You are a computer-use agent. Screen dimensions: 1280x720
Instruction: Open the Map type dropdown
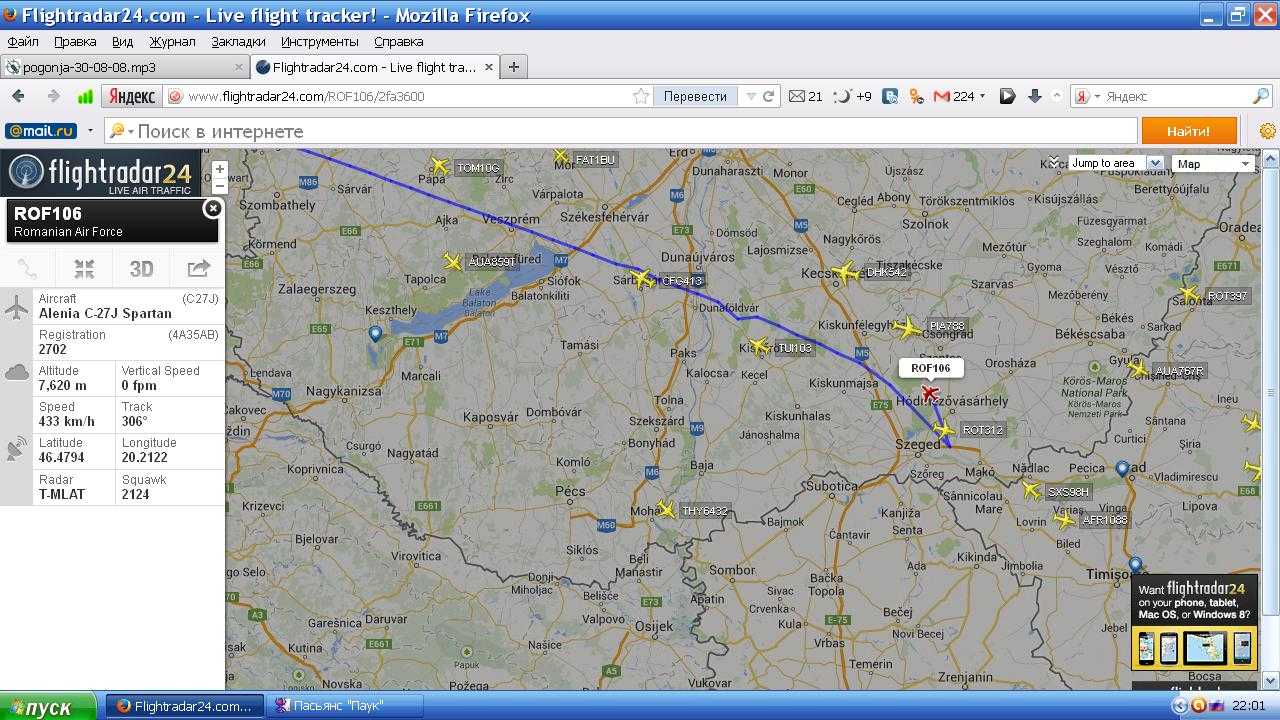[x=1213, y=163]
